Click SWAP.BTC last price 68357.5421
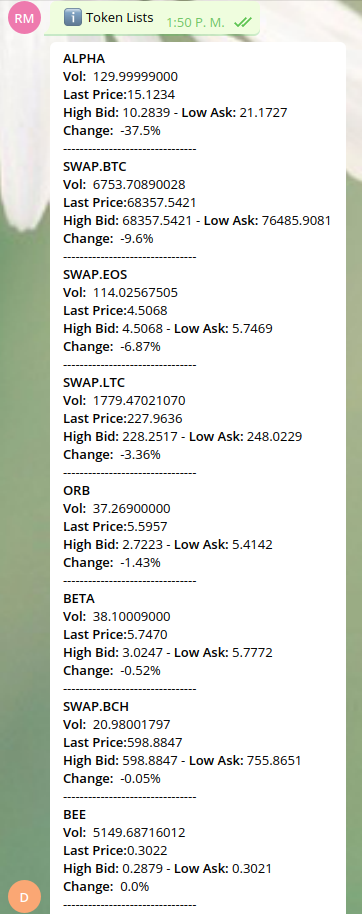This screenshot has height=914, width=362. pos(161,203)
